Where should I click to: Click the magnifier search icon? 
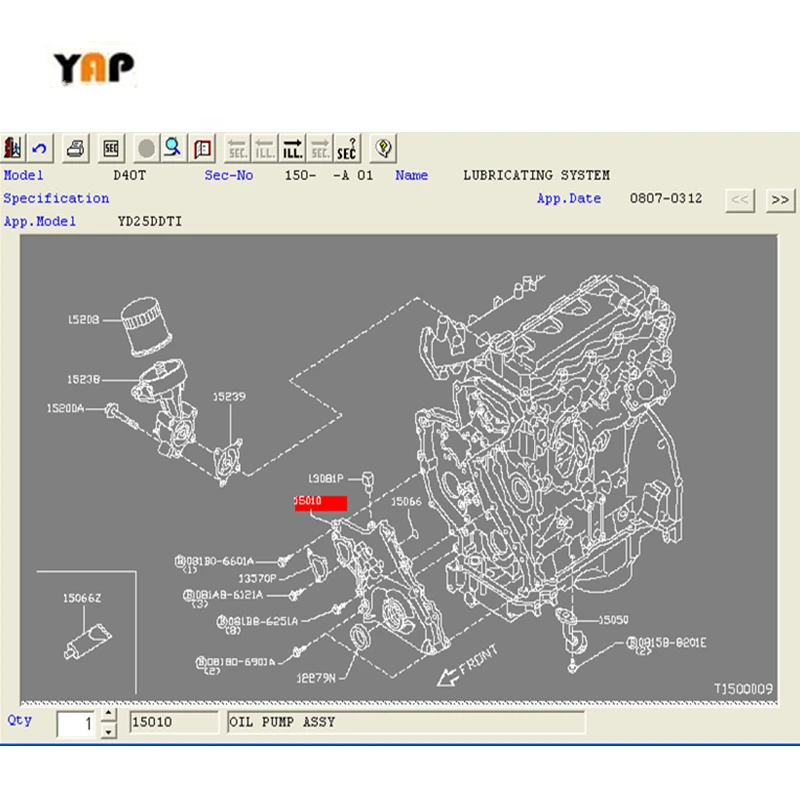pyautogui.click(x=173, y=148)
